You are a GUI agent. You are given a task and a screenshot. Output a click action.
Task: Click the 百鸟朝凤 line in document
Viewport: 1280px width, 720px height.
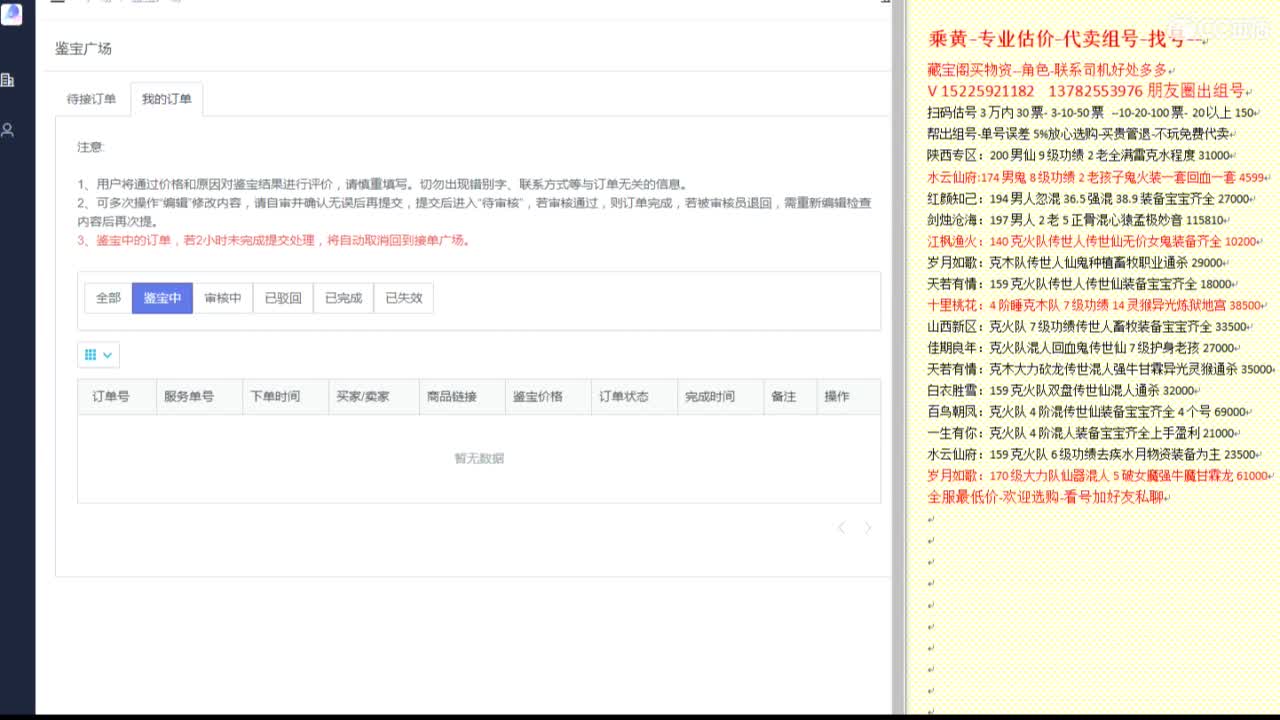tap(1087, 411)
